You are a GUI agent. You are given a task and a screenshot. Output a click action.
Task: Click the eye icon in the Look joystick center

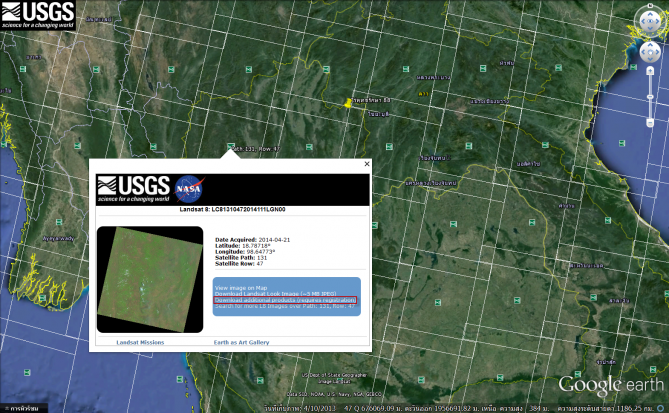tap(650, 21)
